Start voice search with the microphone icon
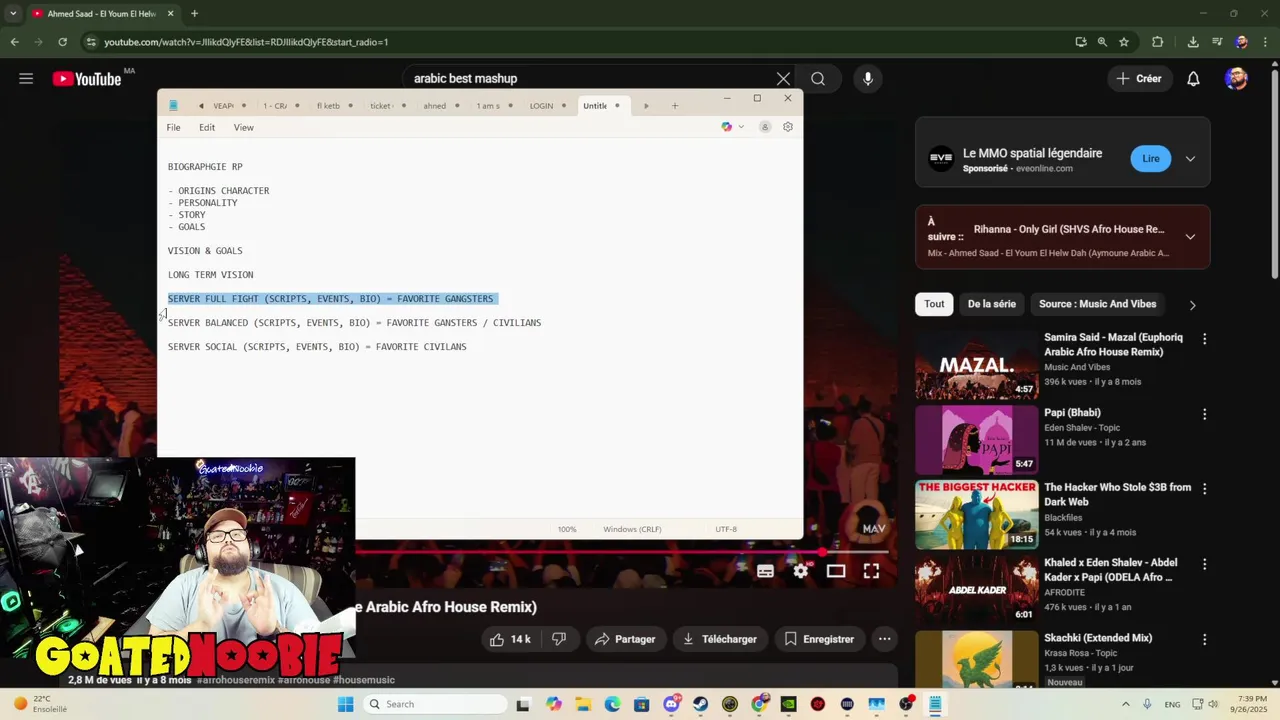Screen dimensions: 1280x720 tap(867, 78)
